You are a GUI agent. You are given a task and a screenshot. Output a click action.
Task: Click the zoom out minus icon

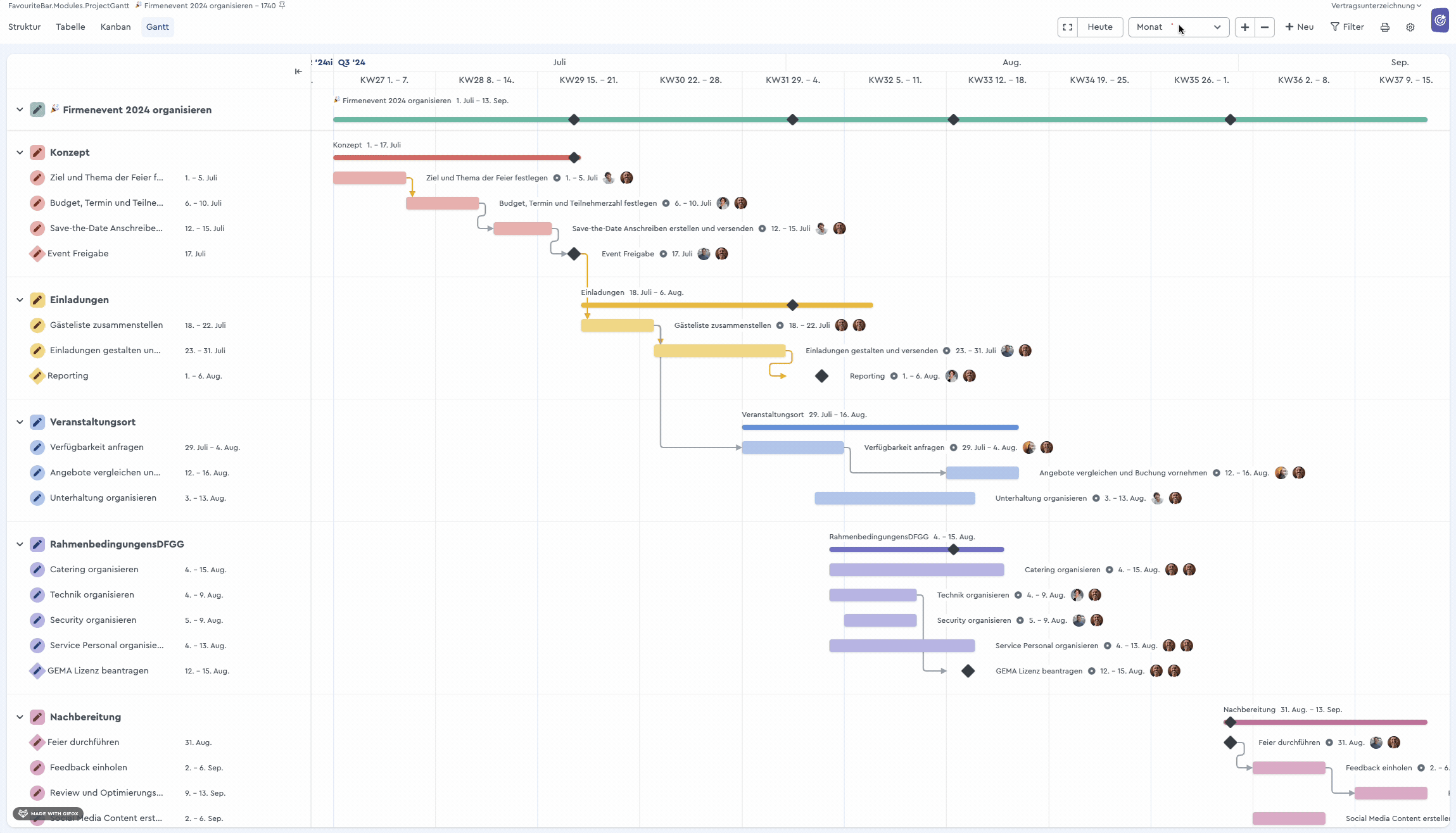pos(1265,27)
